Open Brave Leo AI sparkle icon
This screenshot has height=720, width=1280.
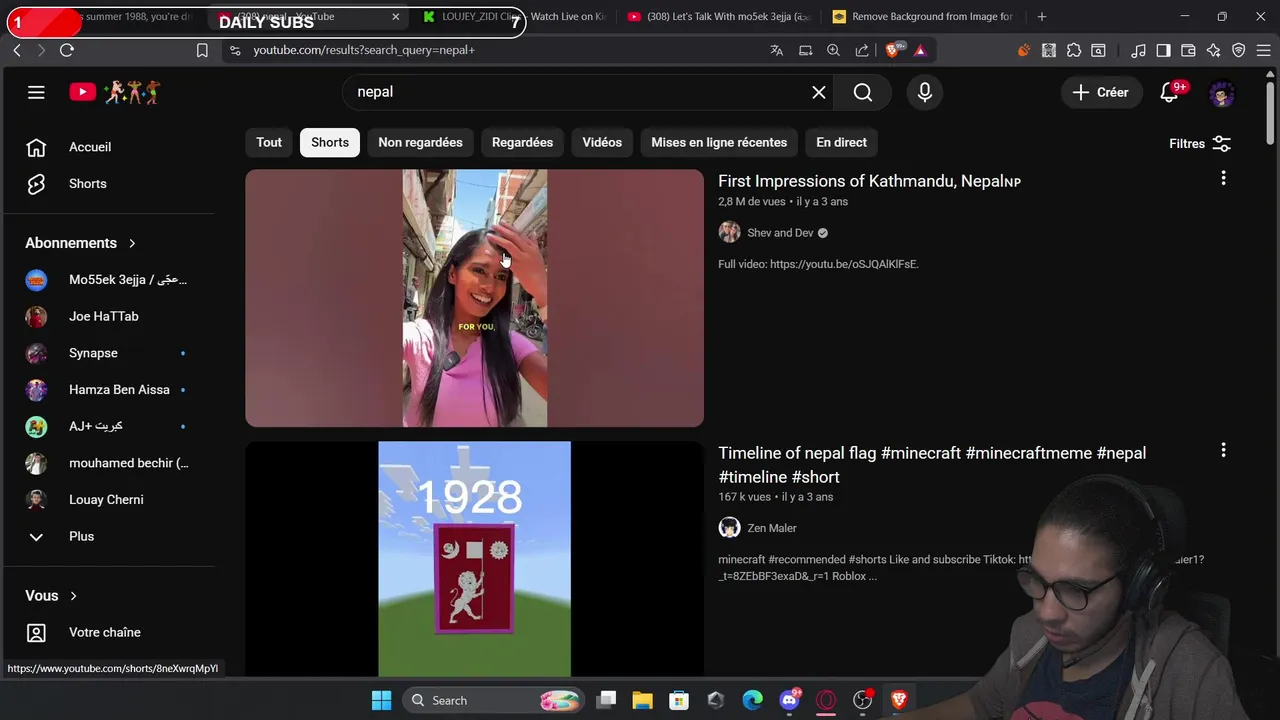[1213, 50]
